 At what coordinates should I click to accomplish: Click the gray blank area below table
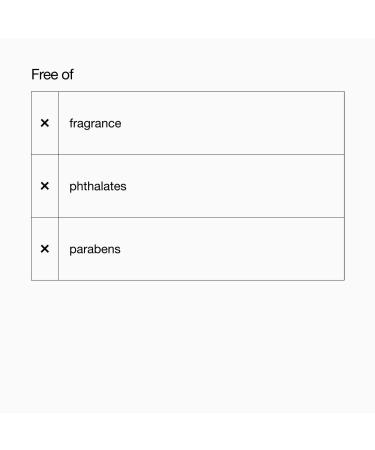(187, 347)
